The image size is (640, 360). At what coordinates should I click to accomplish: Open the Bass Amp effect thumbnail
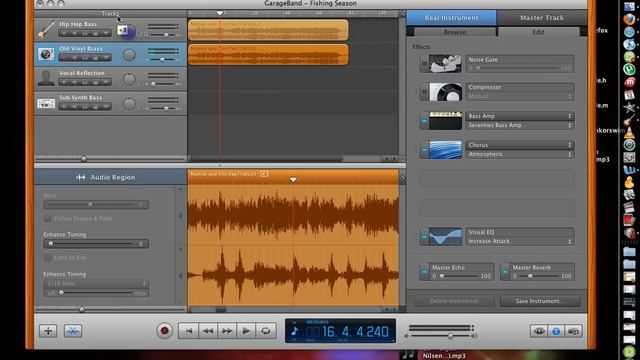point(445,121)
